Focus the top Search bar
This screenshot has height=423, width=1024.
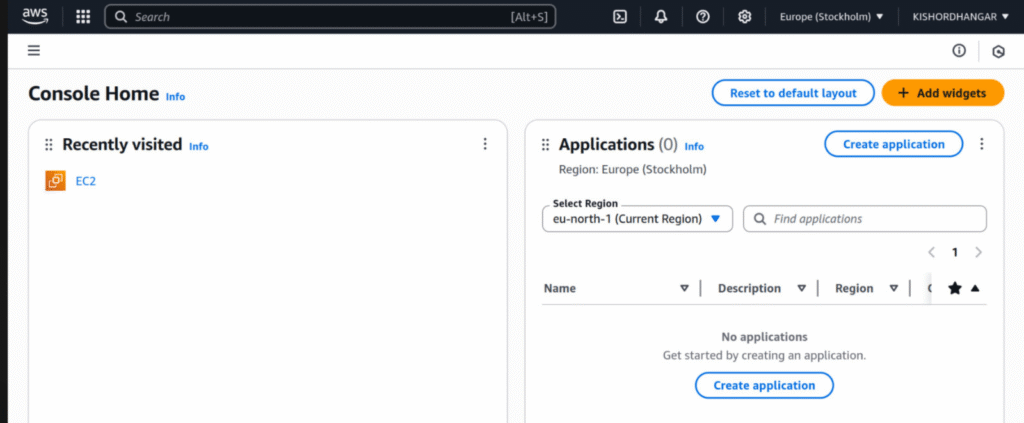pos(330,17)
